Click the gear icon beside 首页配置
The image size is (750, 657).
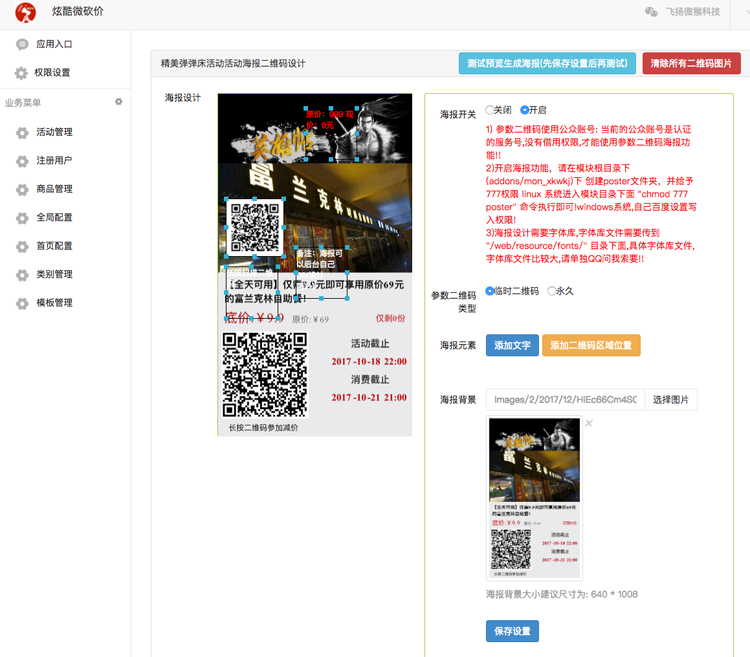22,246
